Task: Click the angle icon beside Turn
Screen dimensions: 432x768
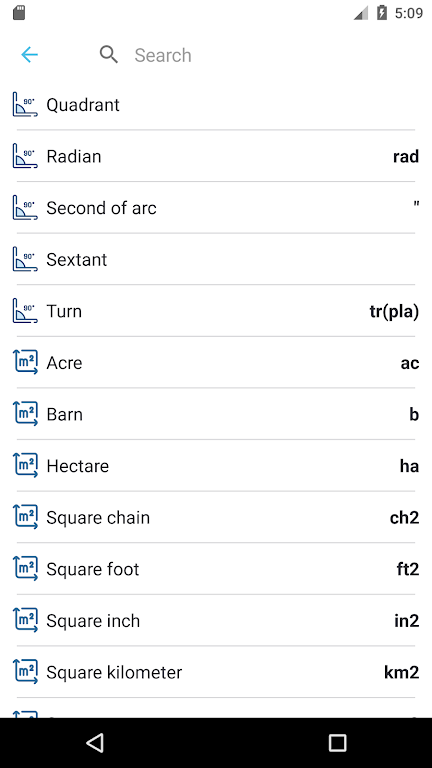Action: coord(25,311)
